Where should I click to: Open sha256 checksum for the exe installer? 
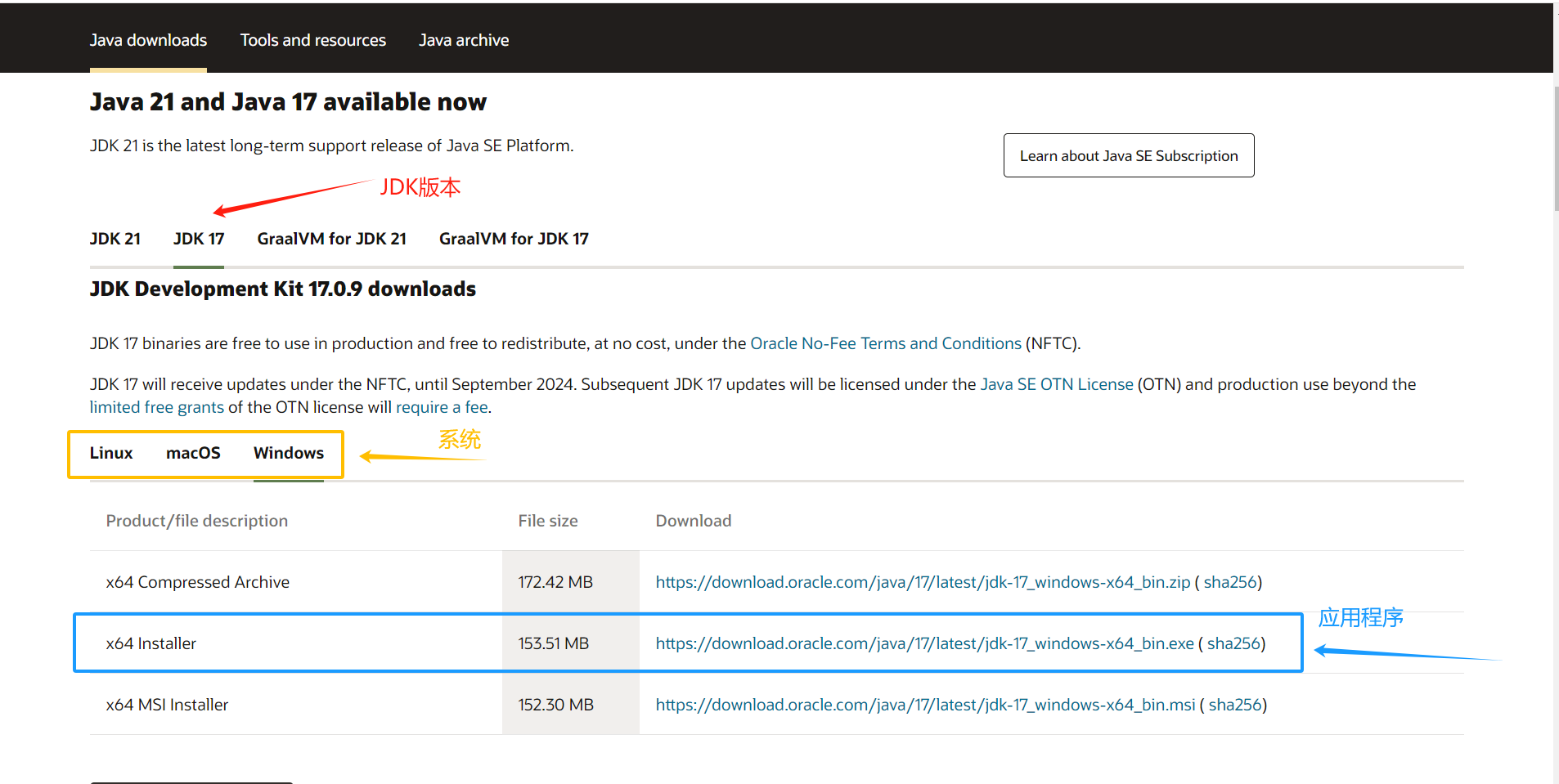point(1233,643)
